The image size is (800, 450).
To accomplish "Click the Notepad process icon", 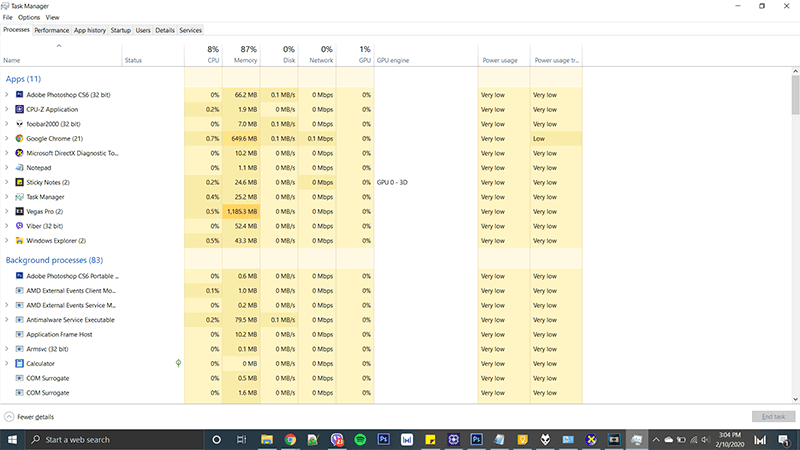I will pyautogui.click(x=19, y=167).
